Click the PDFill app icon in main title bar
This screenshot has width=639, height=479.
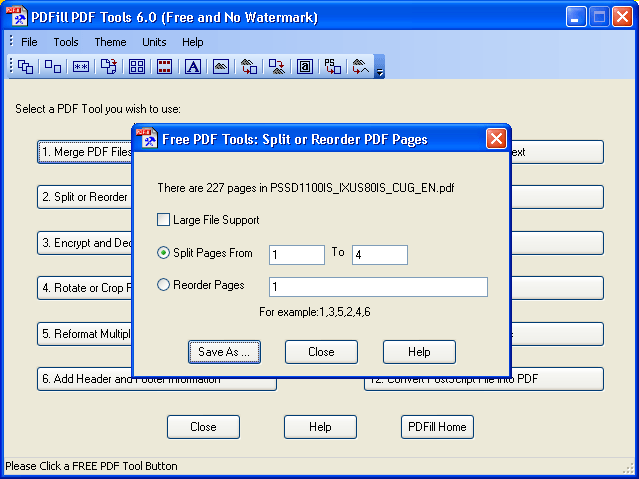[17, 17]
